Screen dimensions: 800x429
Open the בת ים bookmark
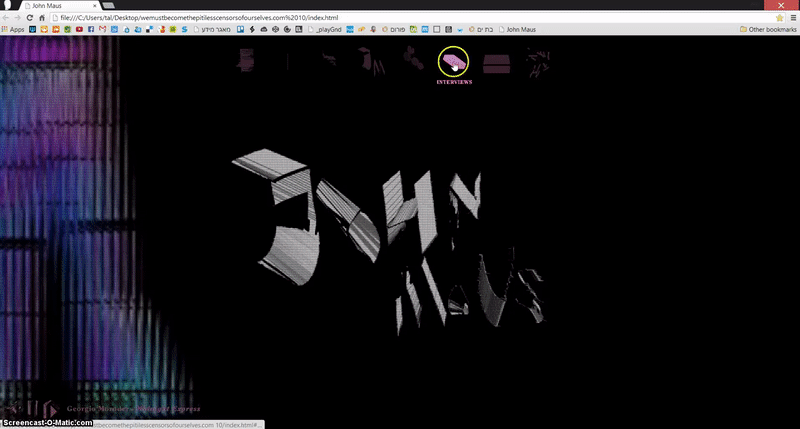[481, 30]
